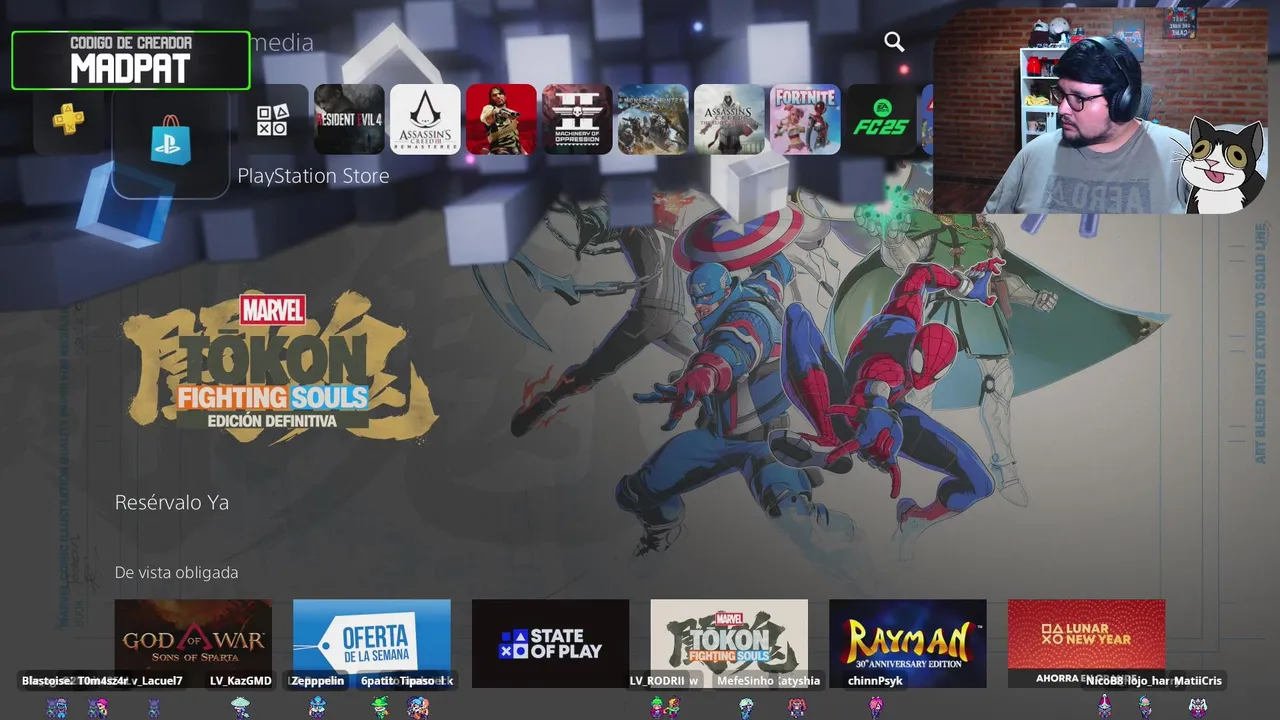This screenshot has height=720, width=1280.
Task: Click the chinnPsyk viewer name
Action: [875, 681]
